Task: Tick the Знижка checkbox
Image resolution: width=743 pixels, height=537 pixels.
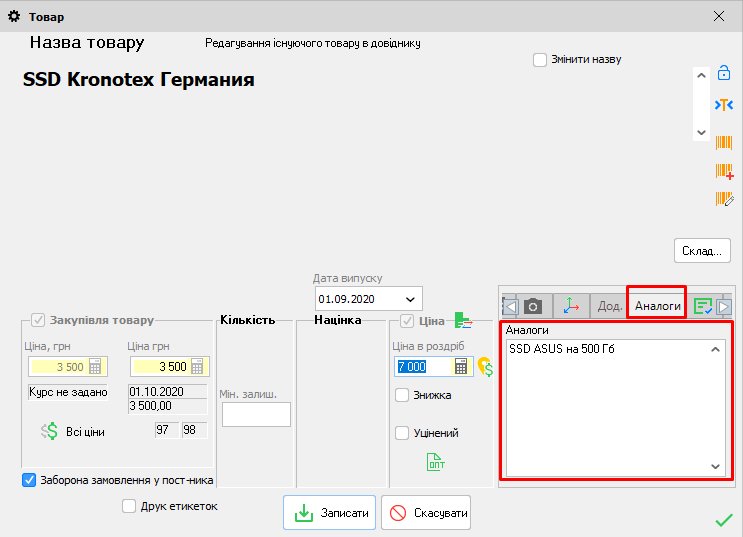Action: (x=402, y=395)
